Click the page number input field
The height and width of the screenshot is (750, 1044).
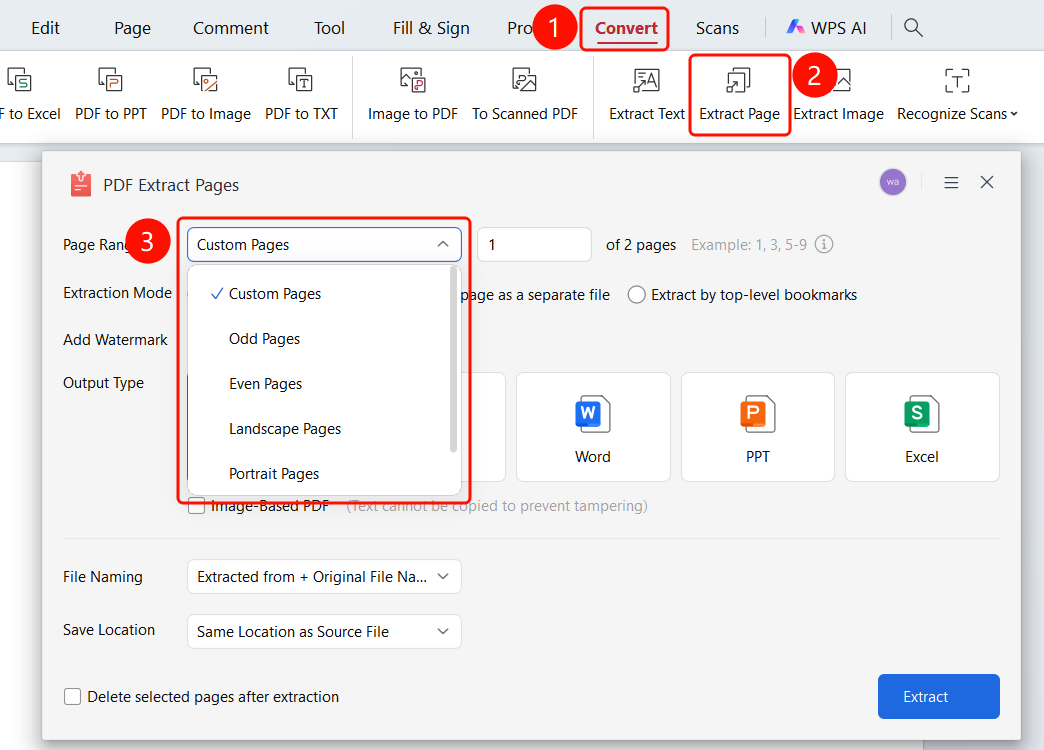534,244
